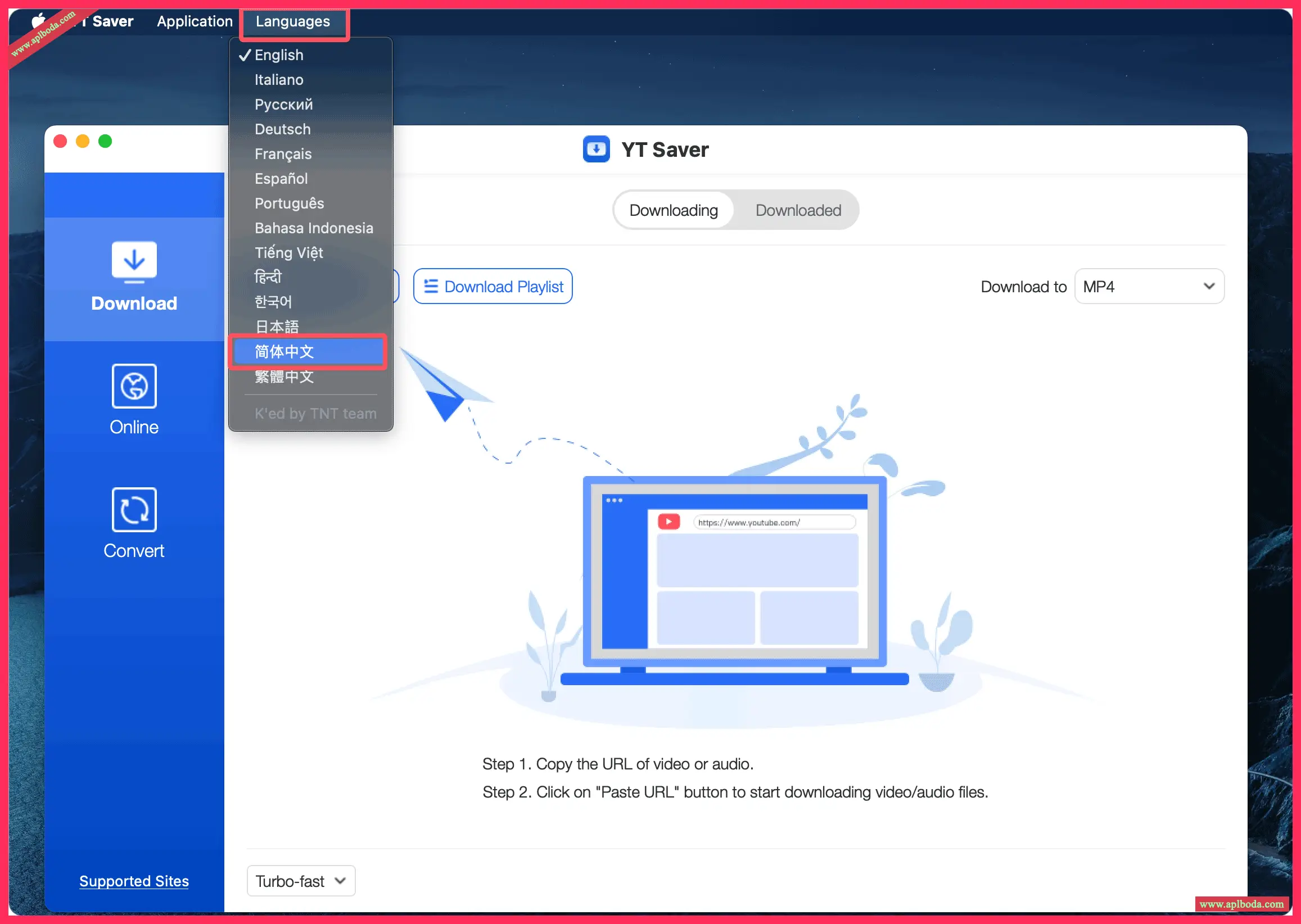
Task: Close the YT Saver window
Action: [60, 141]
